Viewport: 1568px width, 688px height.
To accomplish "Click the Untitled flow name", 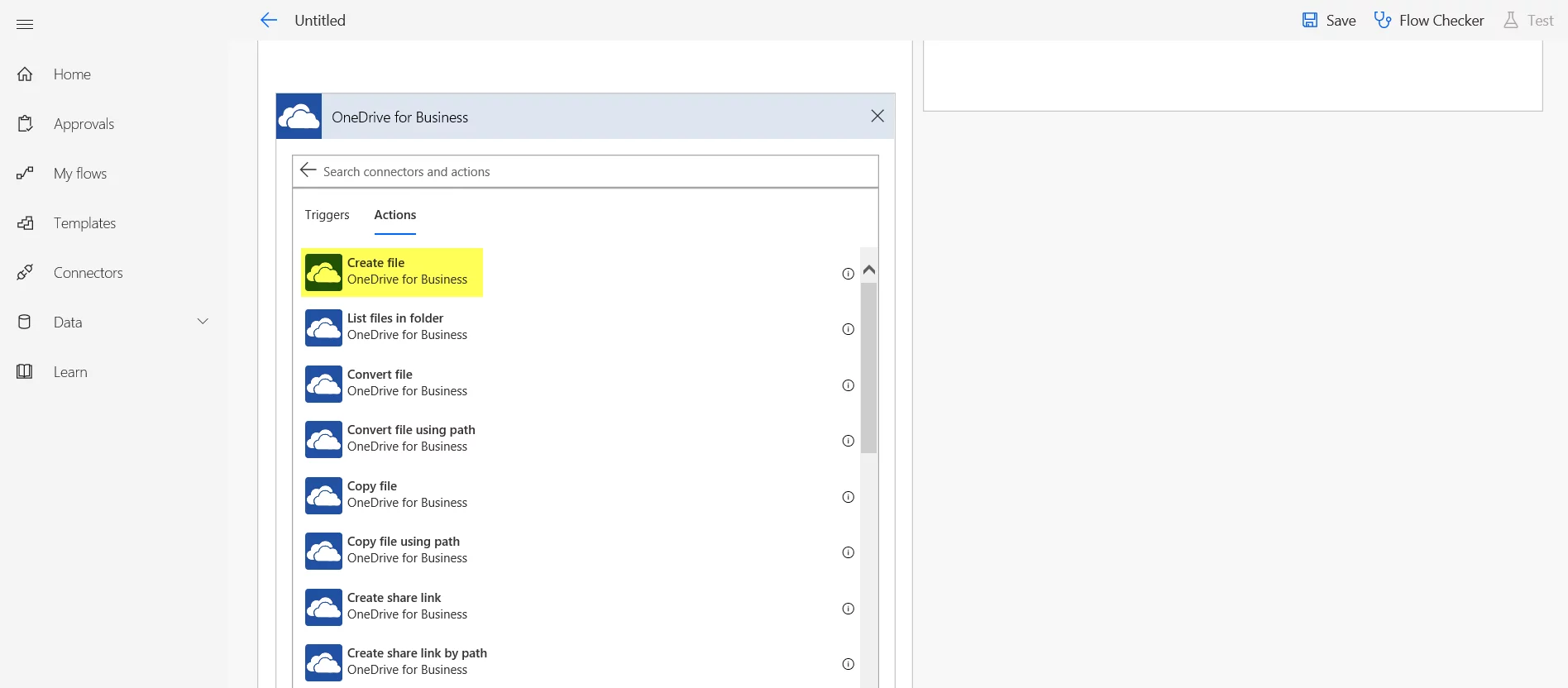I will (x=320, y=21).
